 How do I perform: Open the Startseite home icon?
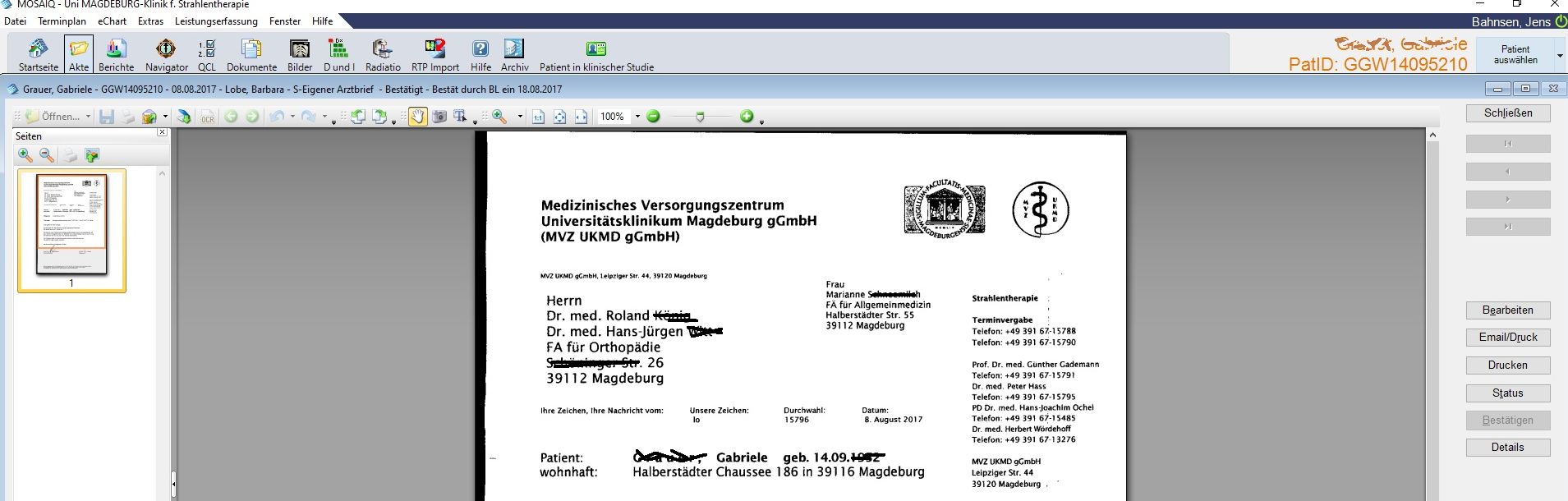click(x=39, y=54)
